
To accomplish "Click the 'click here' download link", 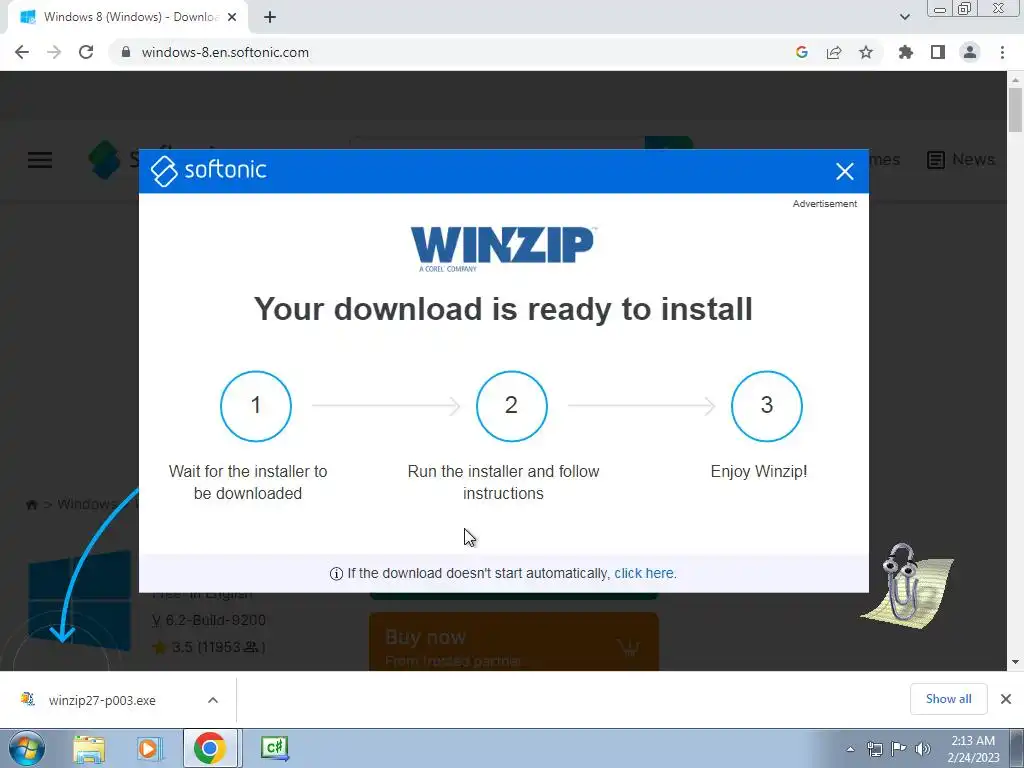I will click(644, 573).
